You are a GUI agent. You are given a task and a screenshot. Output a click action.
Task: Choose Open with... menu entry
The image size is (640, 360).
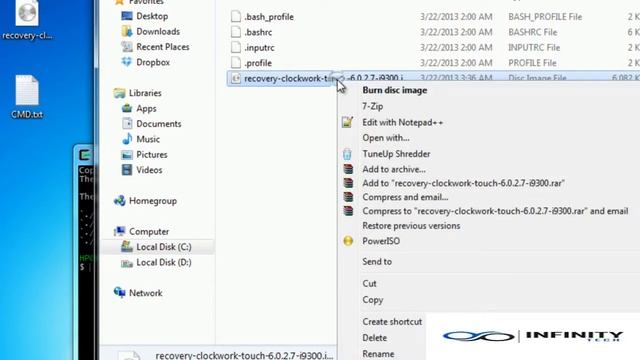[386, 138]
